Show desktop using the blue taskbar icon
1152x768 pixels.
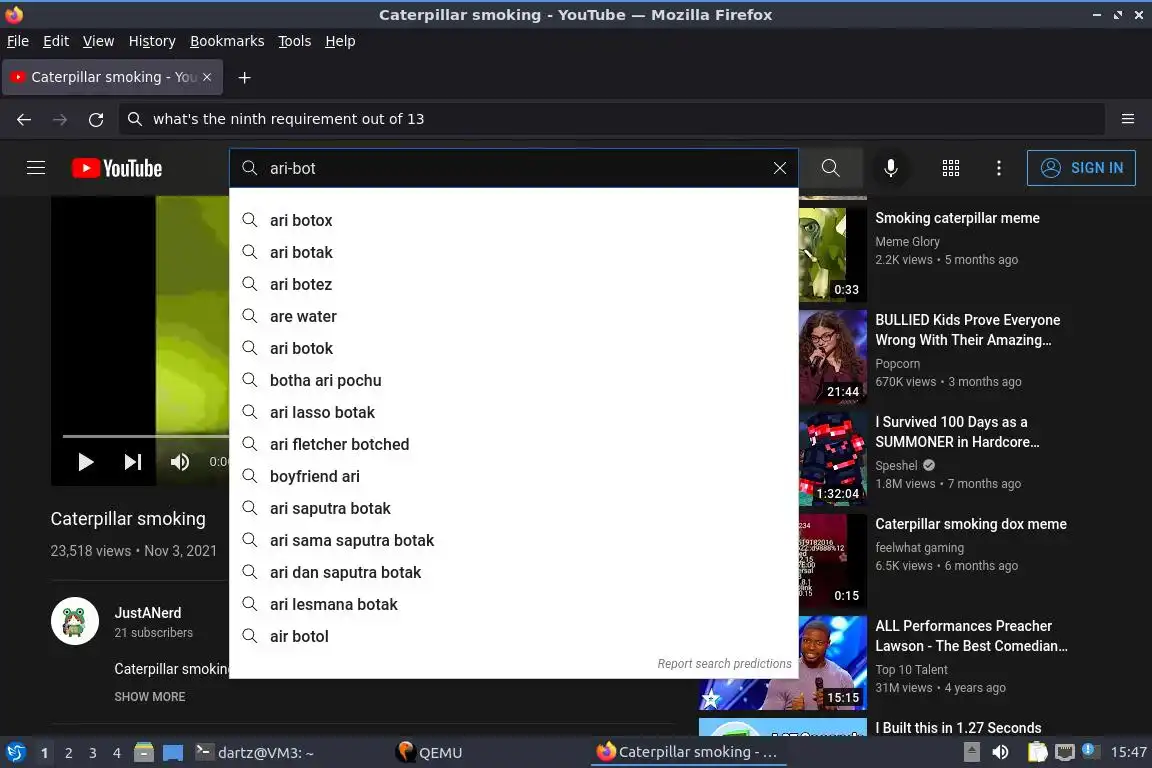173,753
